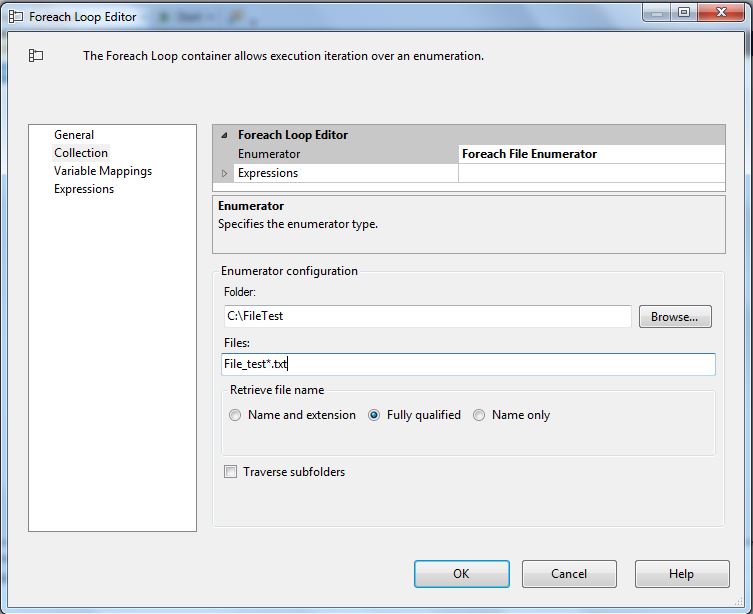Click the Foreach Loop Editor title bar icon

click(x=16, y=16)
